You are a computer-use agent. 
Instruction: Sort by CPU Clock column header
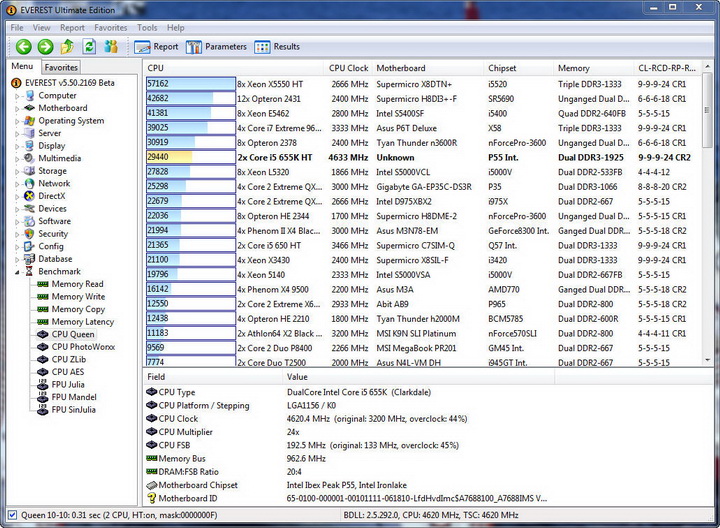pos(348,68)
